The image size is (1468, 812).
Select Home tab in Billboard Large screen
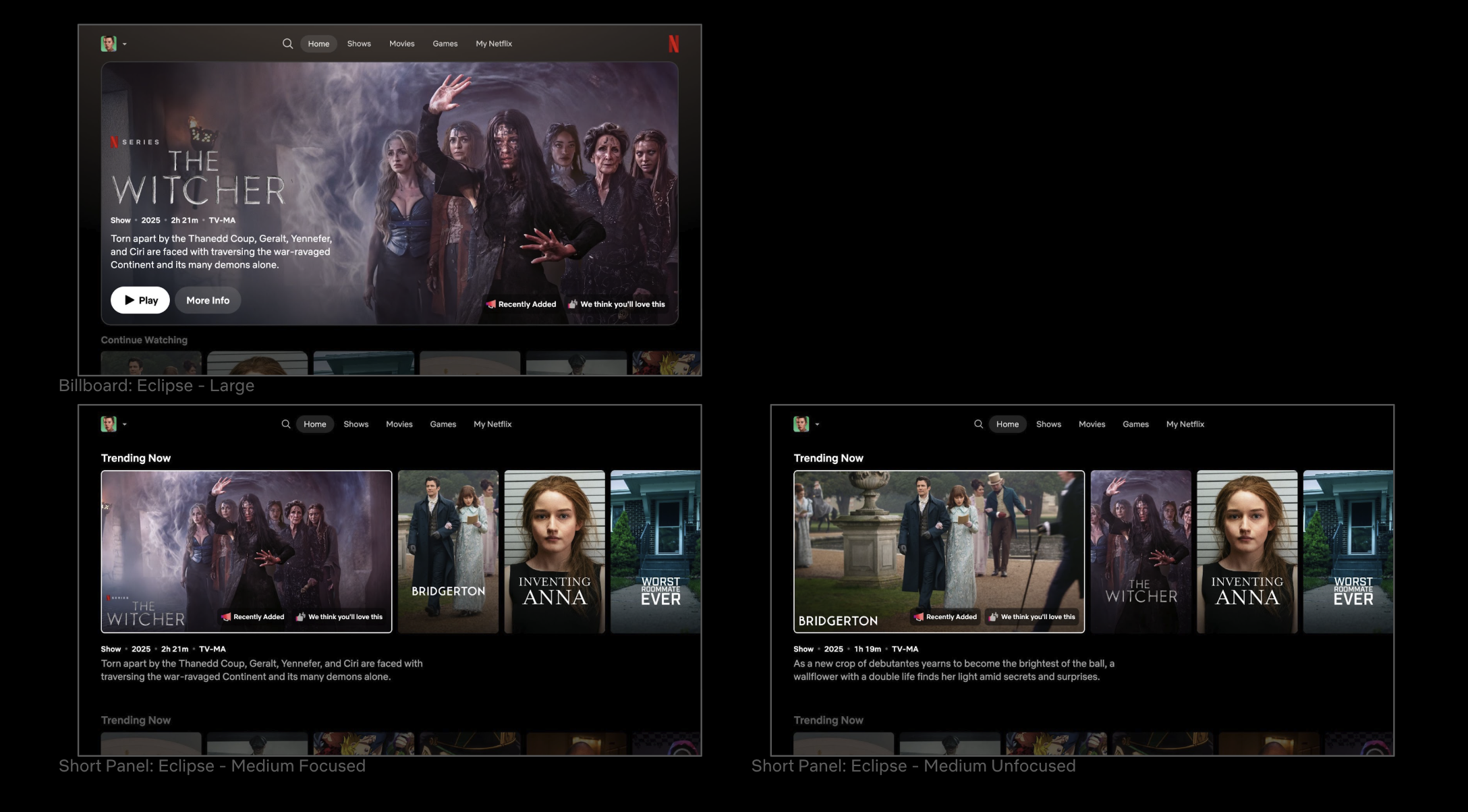pos(318,44)
